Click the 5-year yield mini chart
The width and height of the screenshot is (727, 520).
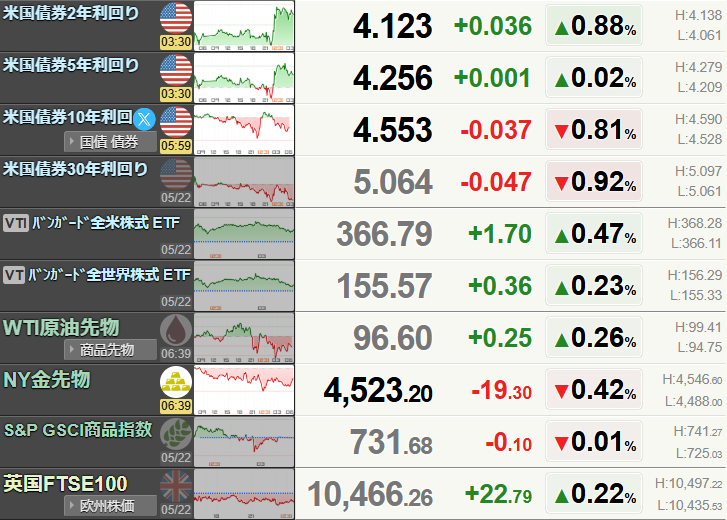point(244,78)
